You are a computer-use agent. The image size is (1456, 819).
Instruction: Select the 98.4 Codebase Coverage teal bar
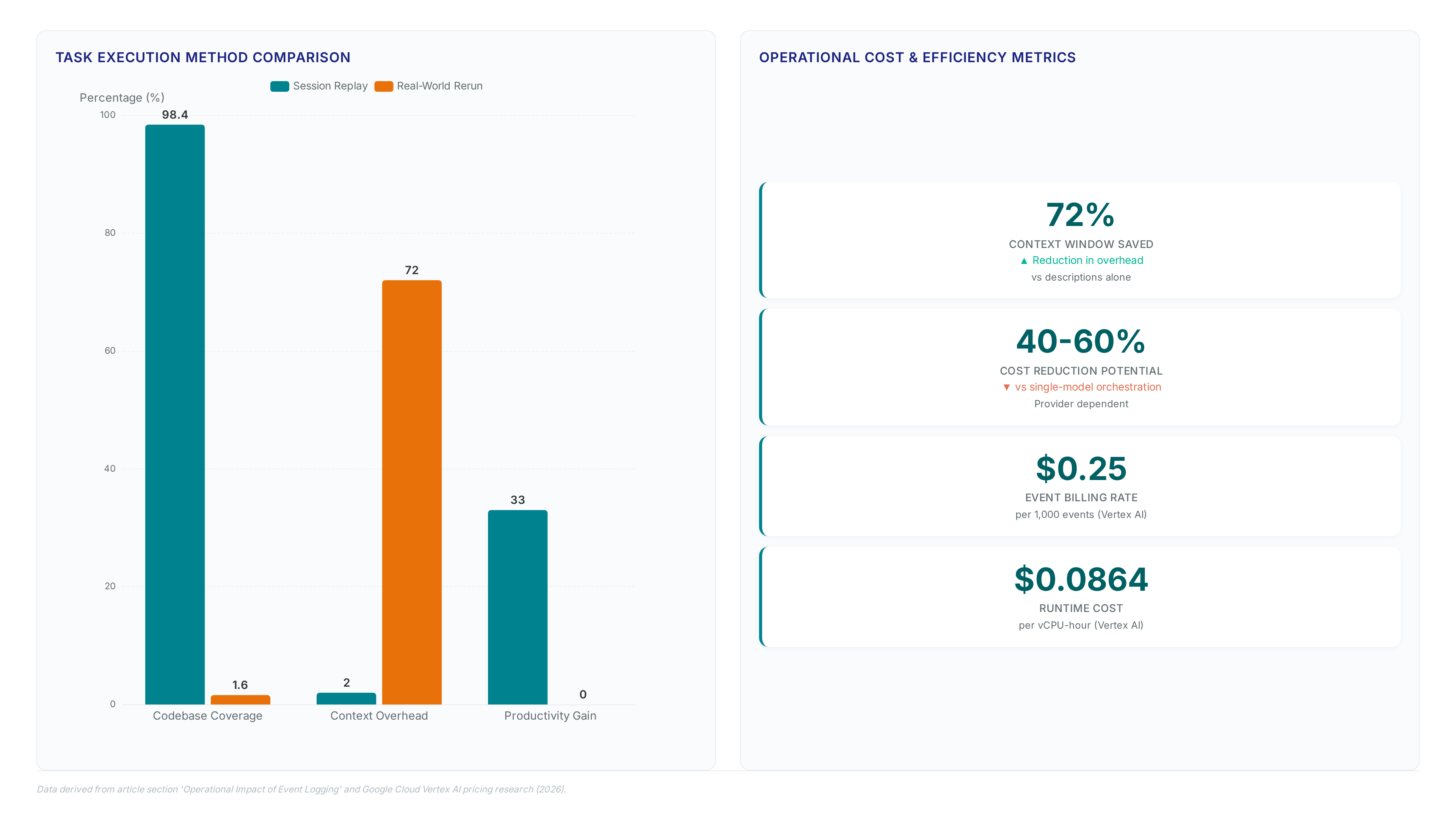tap(175, 414)
